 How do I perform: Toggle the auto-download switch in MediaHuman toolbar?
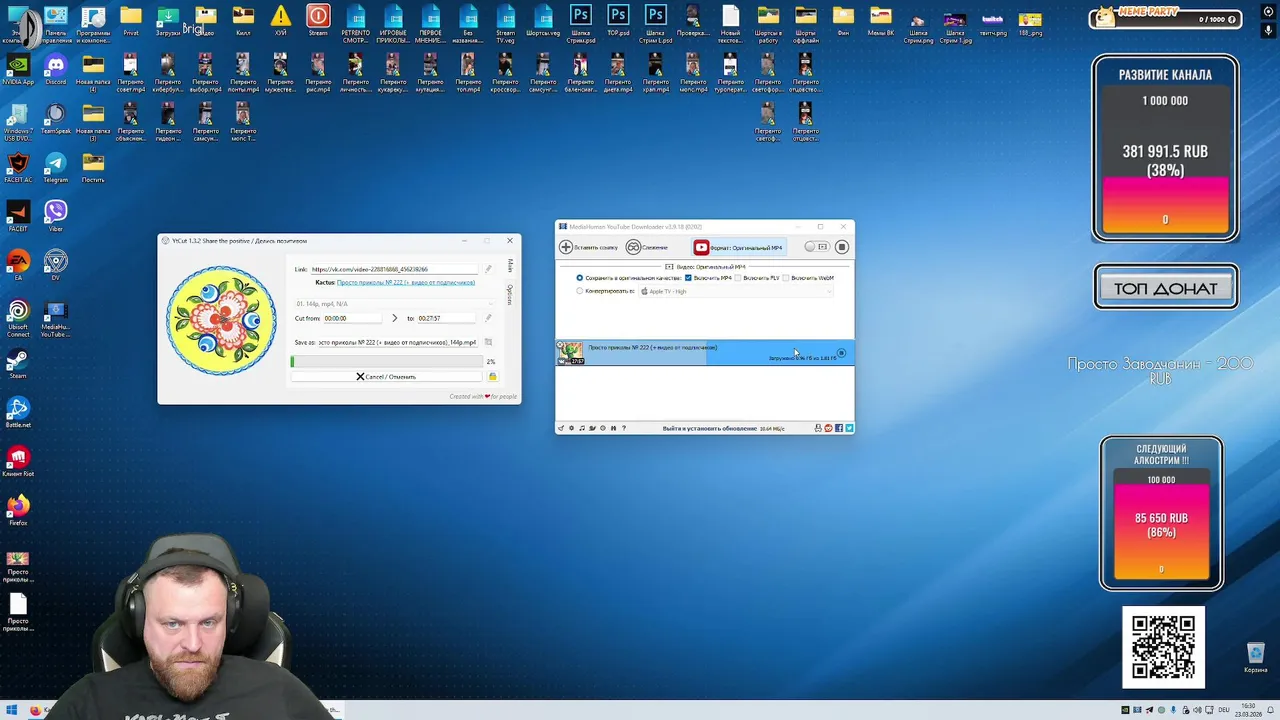tap(817, 247)
